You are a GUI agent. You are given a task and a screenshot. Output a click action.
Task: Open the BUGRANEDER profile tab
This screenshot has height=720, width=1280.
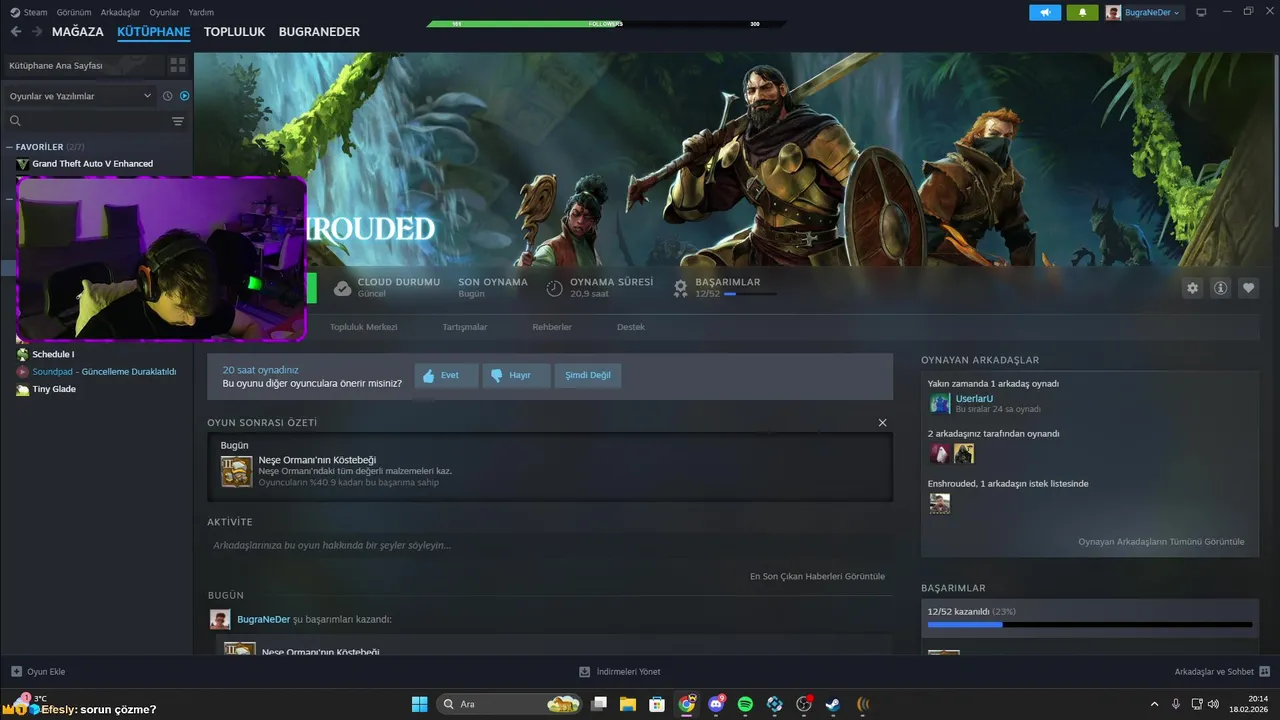click(319, 32)
